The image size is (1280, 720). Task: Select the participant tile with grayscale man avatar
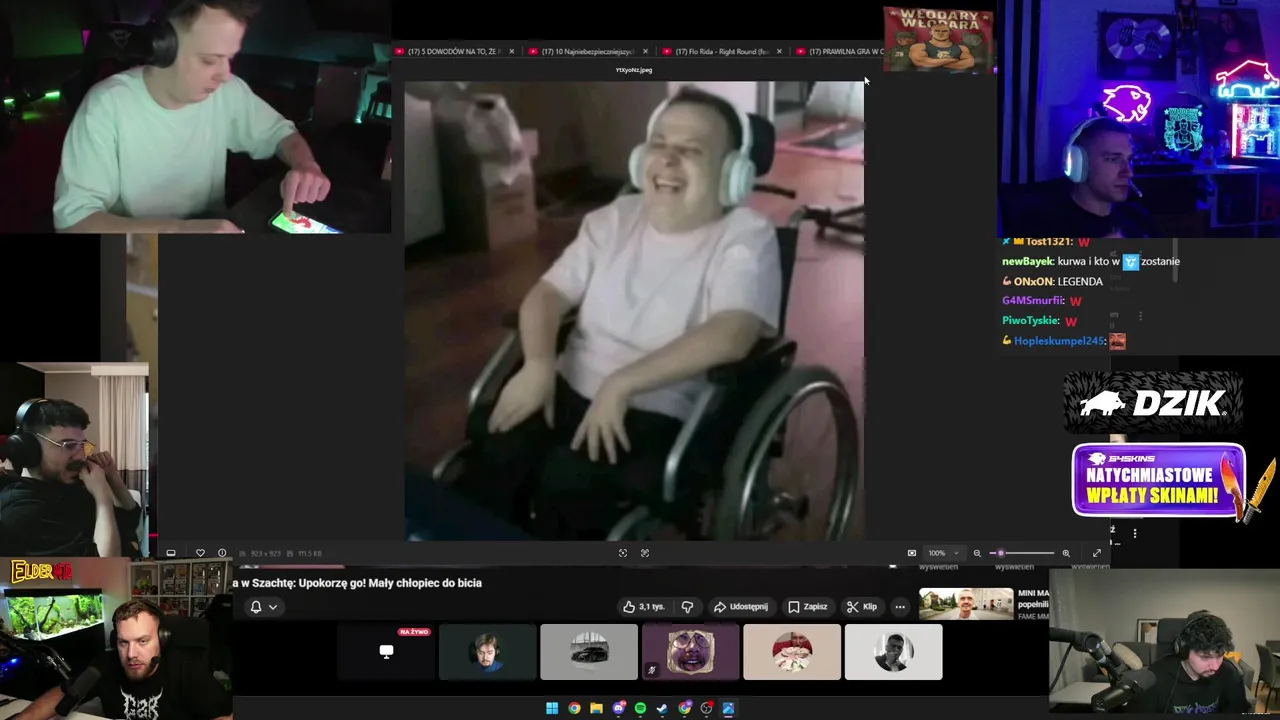893,652
